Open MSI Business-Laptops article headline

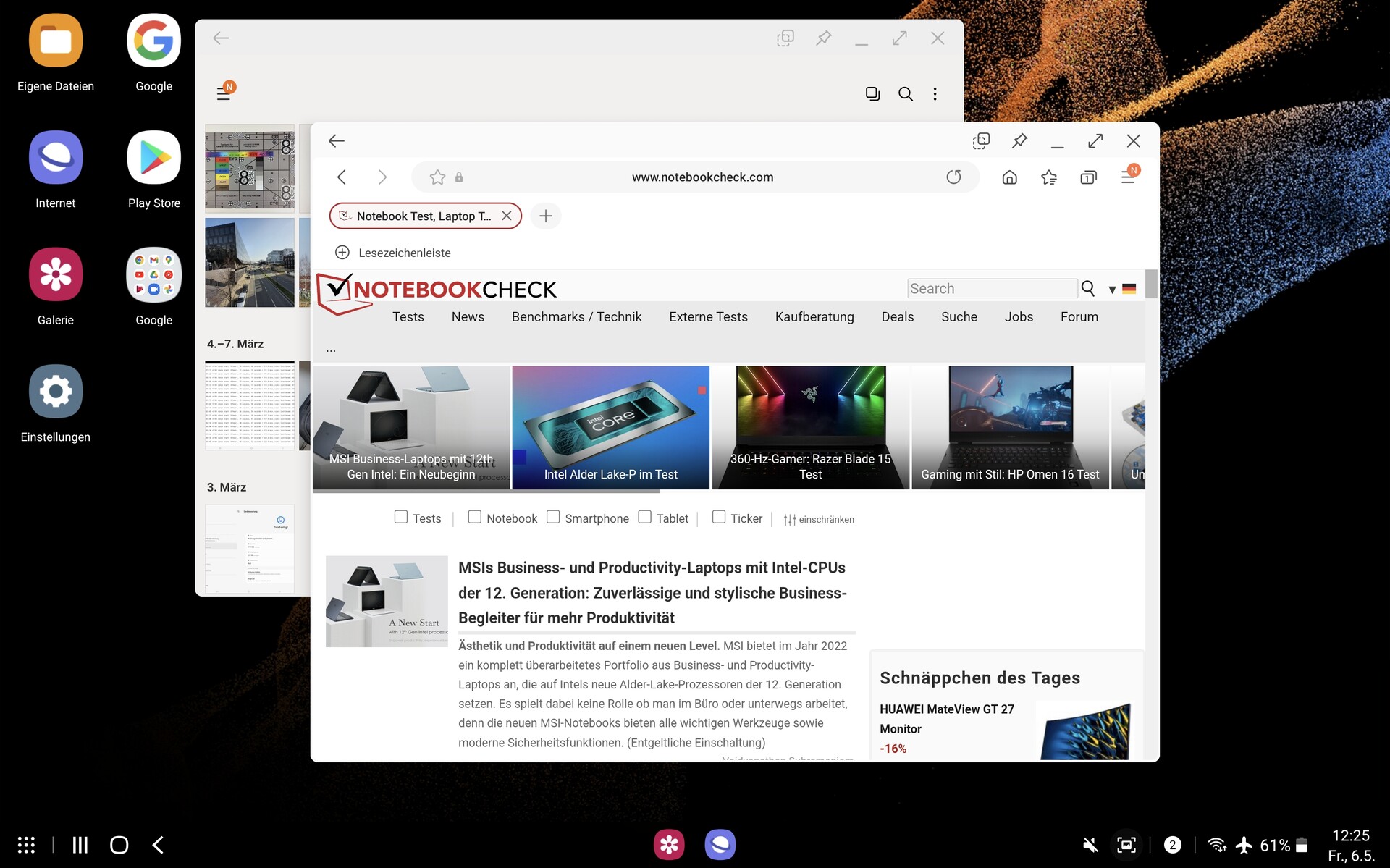652,592
